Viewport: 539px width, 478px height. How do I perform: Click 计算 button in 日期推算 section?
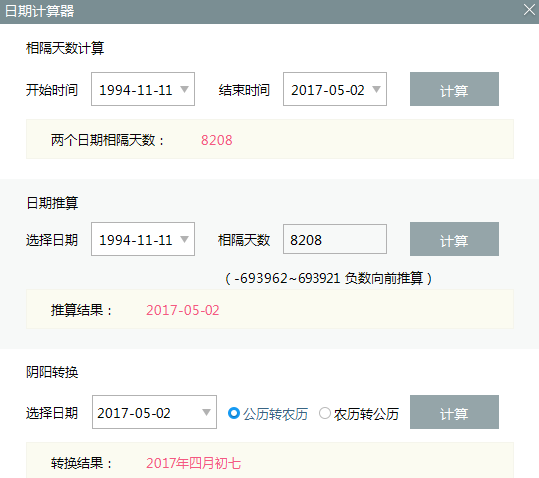tap(454, 239)
